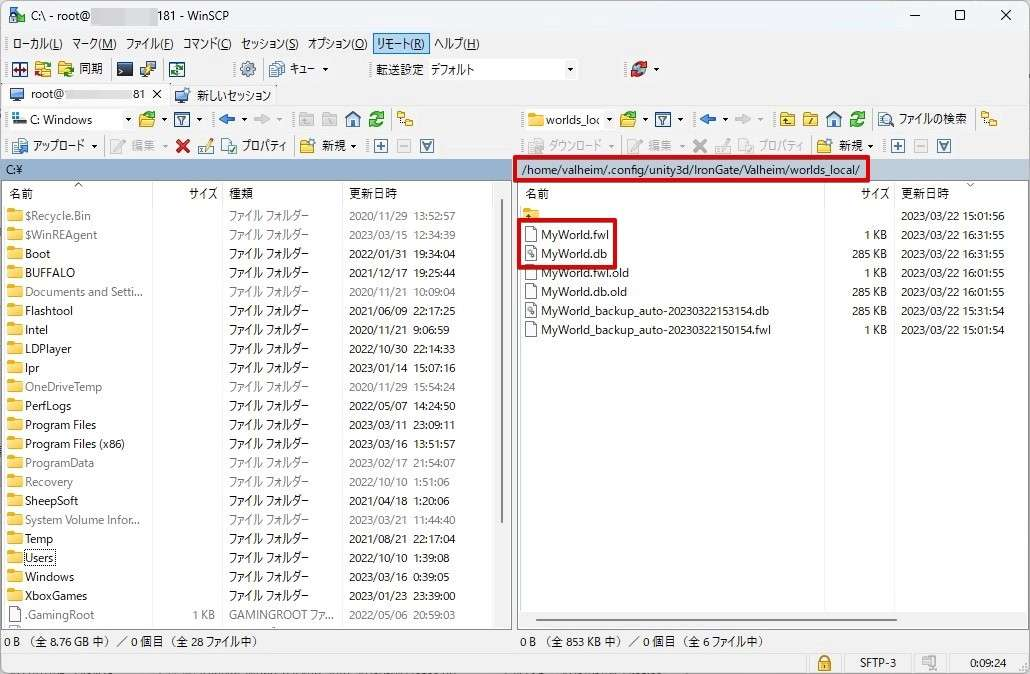This screenshot has height=674, width=1030.
Task: Select MyWorld.fwl file in remote panel
Action: click(575, 235)
